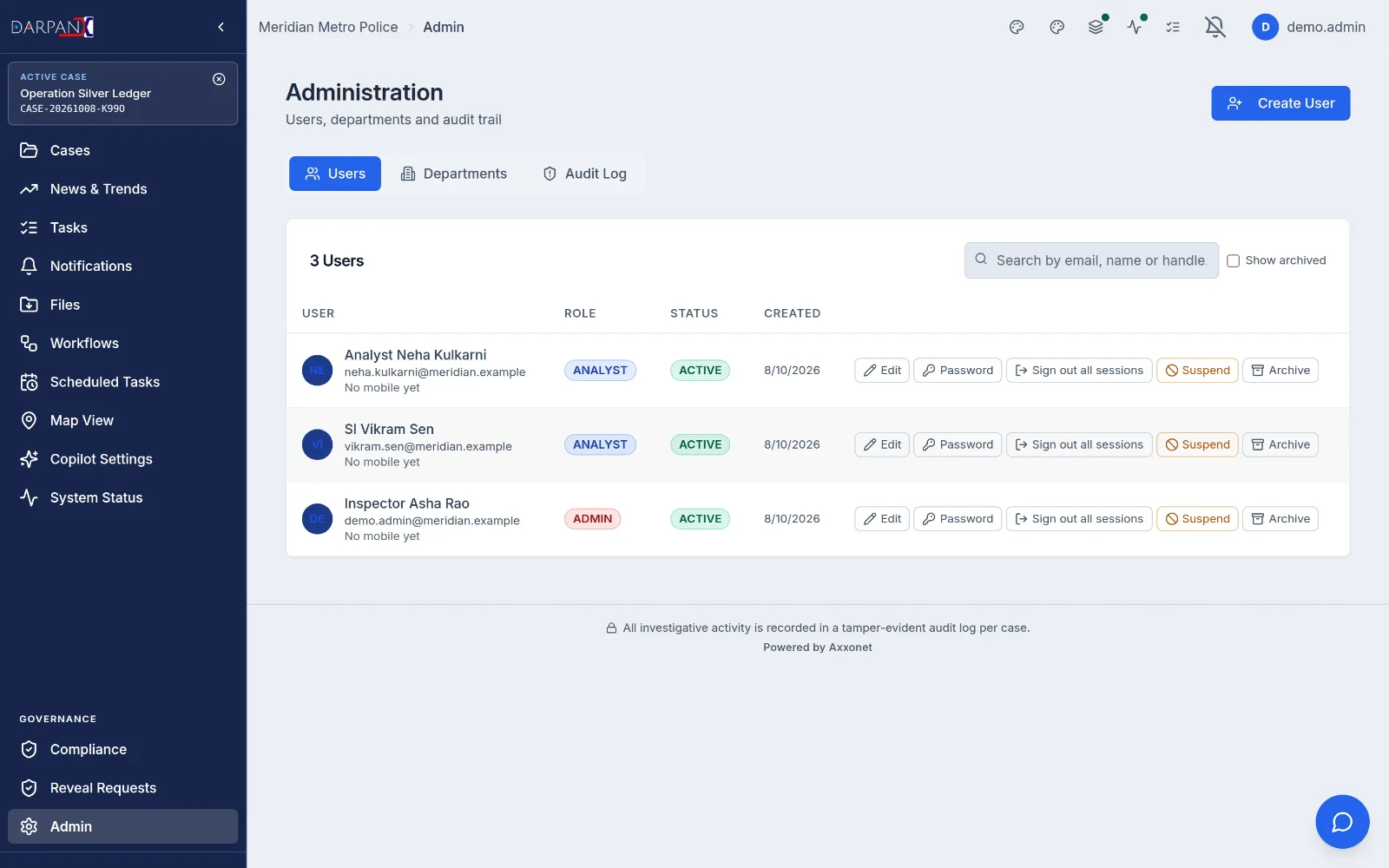1389x868 pixels.
Task: Suspend Vikram Sen's account
Action: tap(1197, 444)
